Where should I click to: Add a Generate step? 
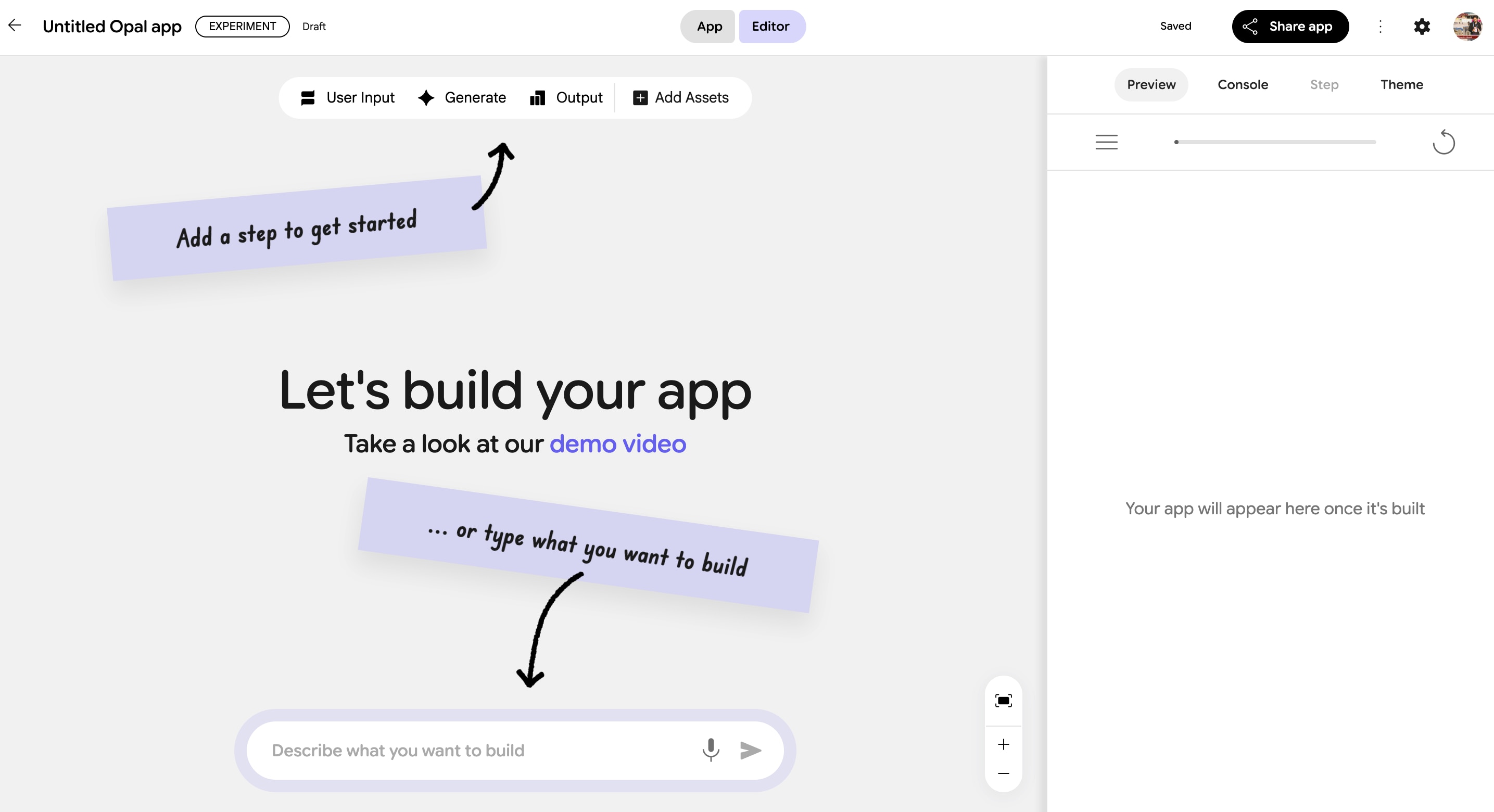[x=462, y=97]
